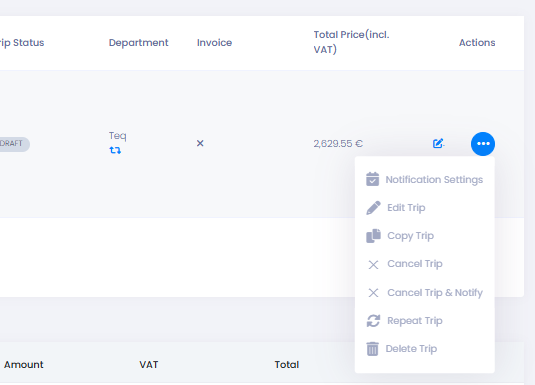Click the blue three-dots actions button
The width and height of the screenshot is (535, 385).
click(483, 144)
